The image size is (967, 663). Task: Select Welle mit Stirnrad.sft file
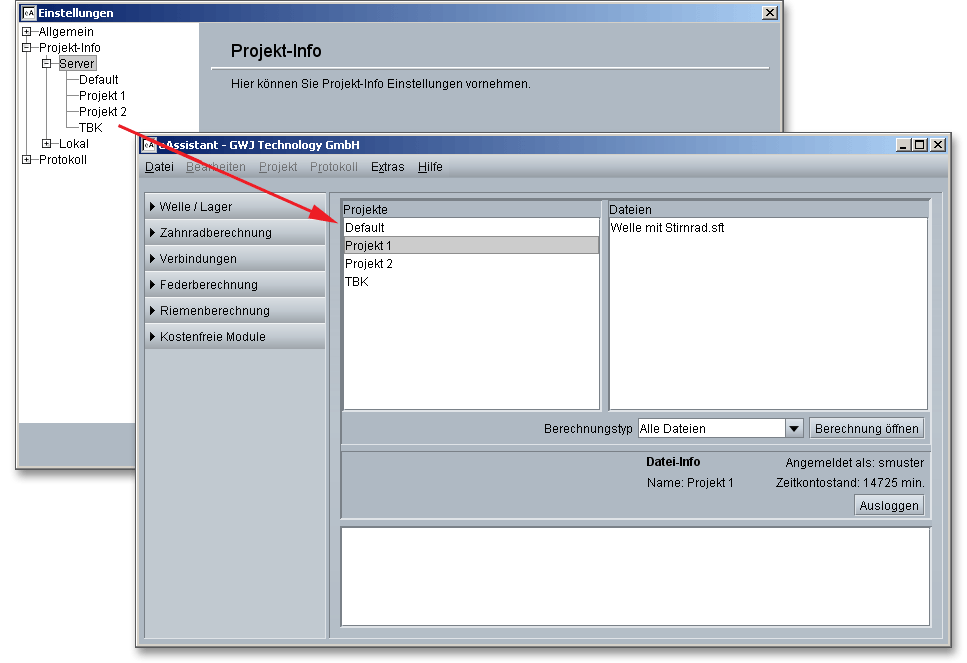click(667, 228)
